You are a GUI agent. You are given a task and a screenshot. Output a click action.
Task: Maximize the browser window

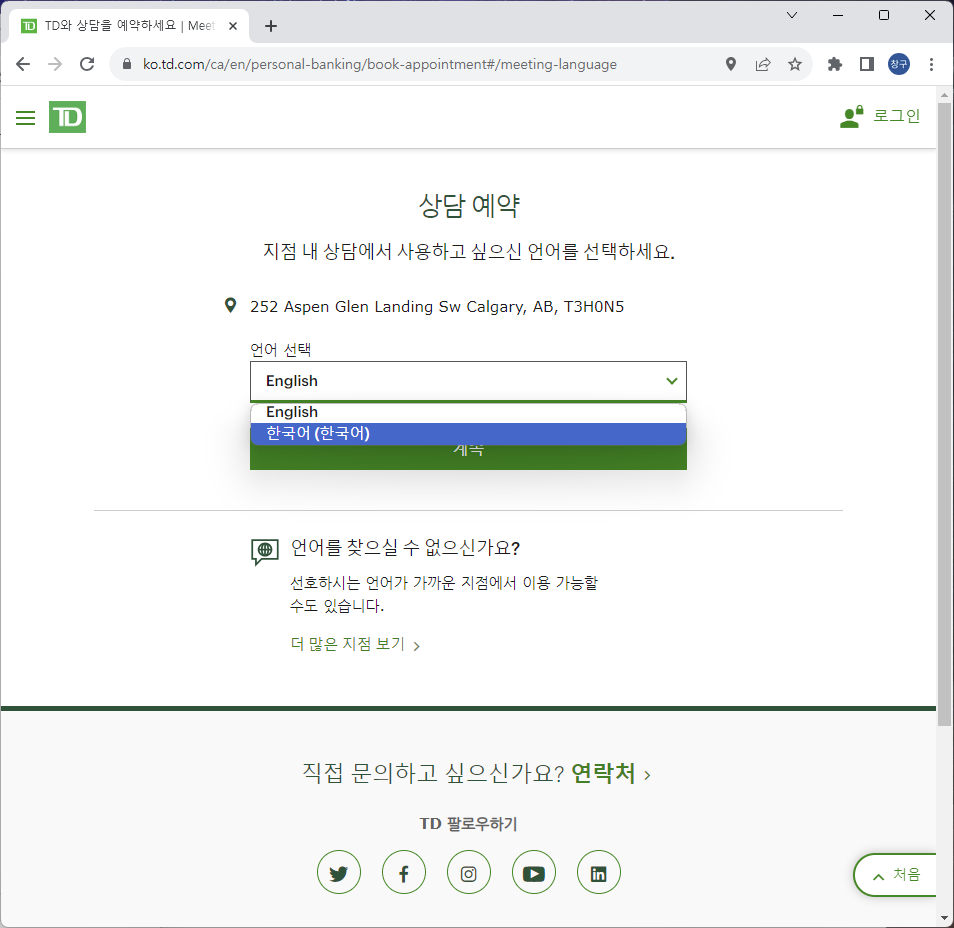[884, 15]
